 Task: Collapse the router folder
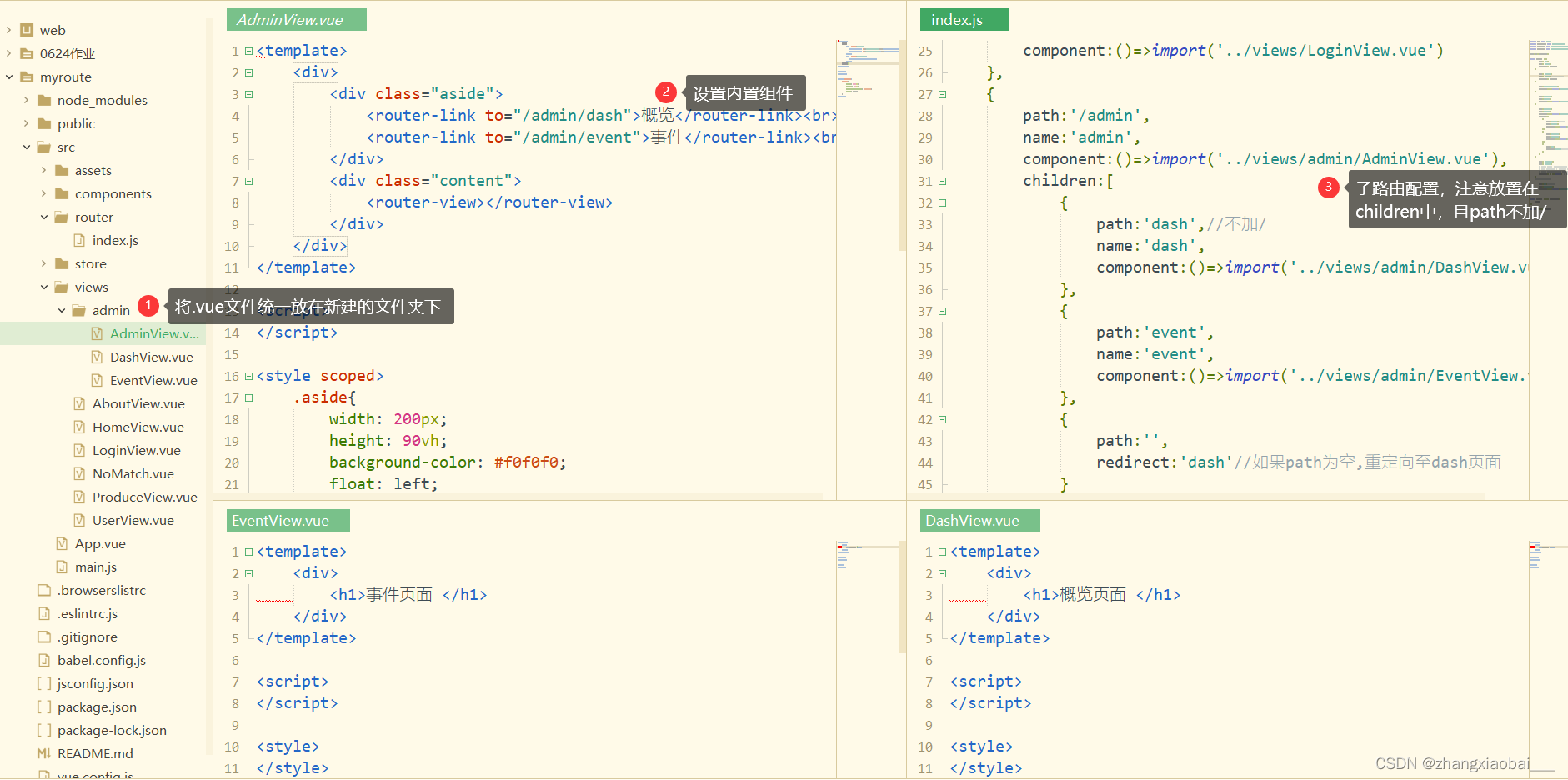click(x=43, y=217)
